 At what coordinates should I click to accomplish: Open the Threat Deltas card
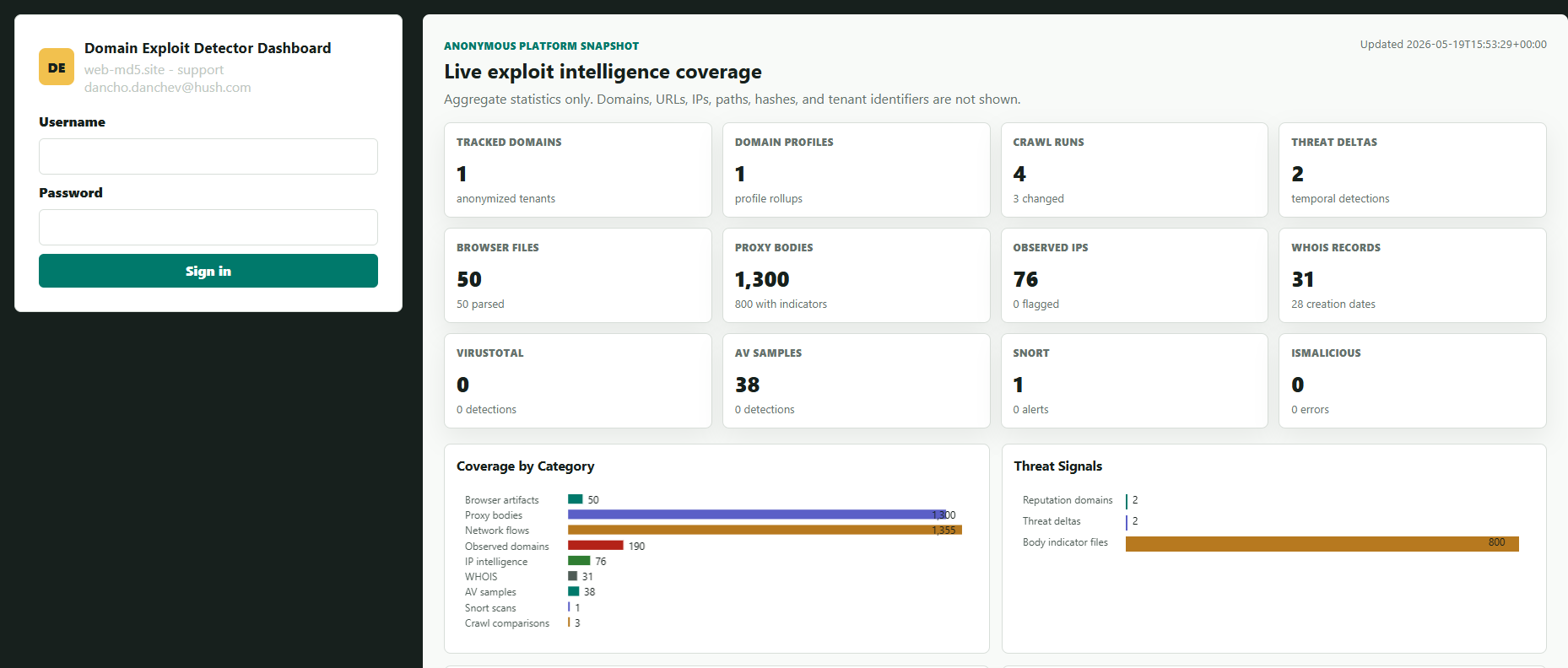[1413, 170]
